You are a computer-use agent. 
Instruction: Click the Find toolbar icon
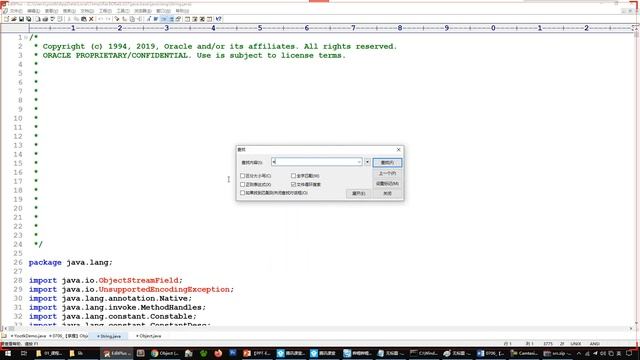click(x=117, y=19)
